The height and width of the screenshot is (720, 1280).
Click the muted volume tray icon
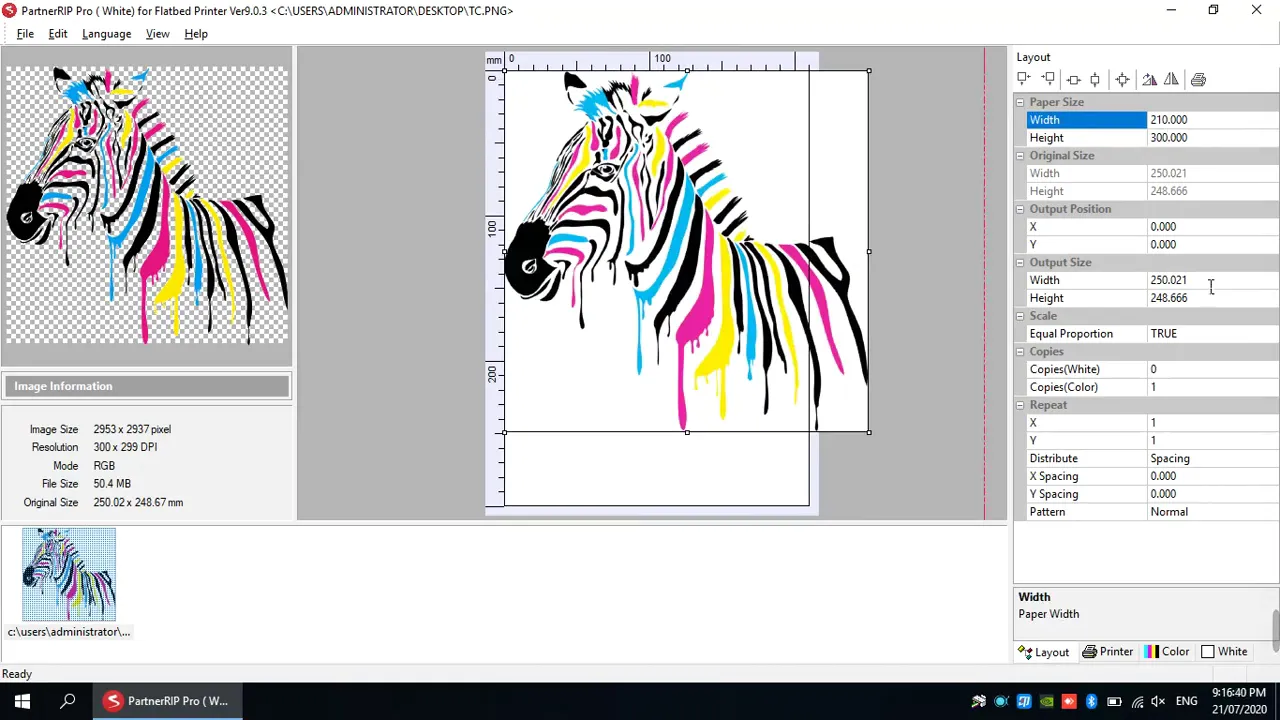pyautogui.click(x=1158, y=701)
